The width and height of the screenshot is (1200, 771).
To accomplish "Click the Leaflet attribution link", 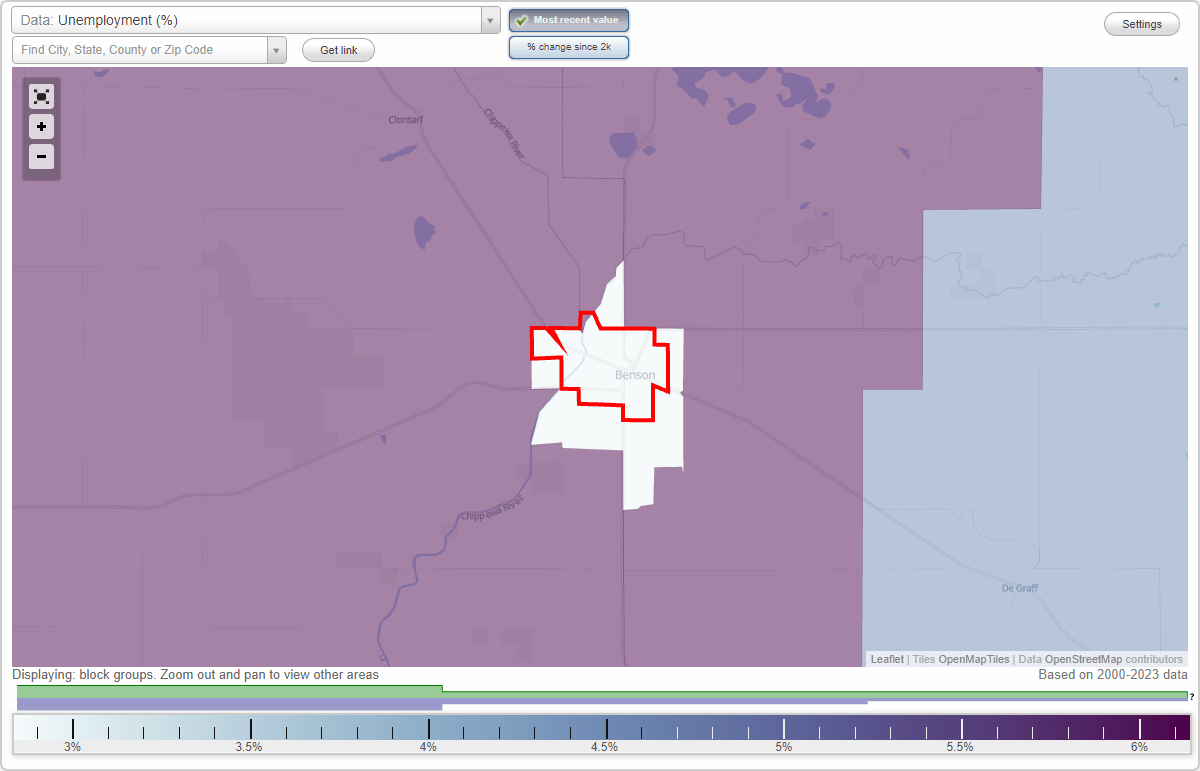I will tap(886, 659).
